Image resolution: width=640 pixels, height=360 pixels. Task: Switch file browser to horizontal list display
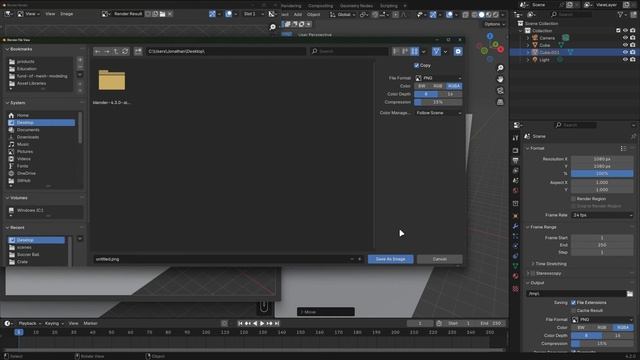pyautogui.click(x=405, y=51)
